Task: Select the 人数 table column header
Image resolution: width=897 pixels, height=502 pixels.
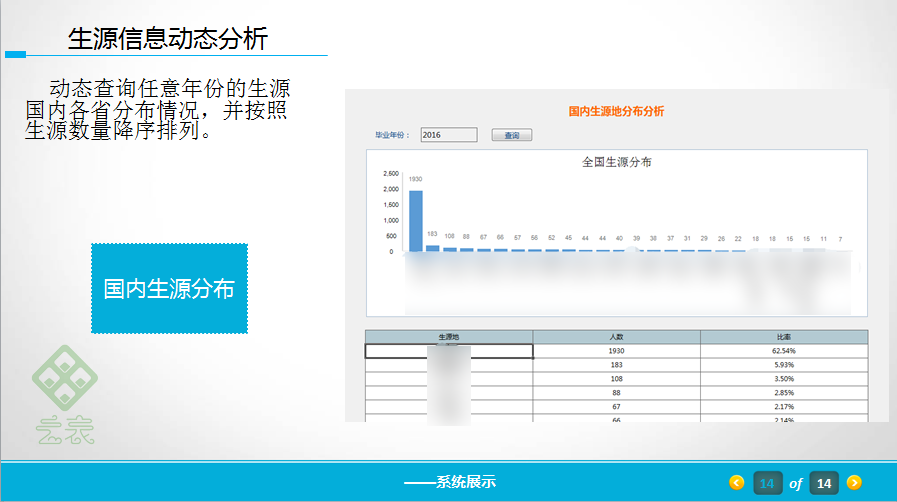Action: click(x=616, y=337)
